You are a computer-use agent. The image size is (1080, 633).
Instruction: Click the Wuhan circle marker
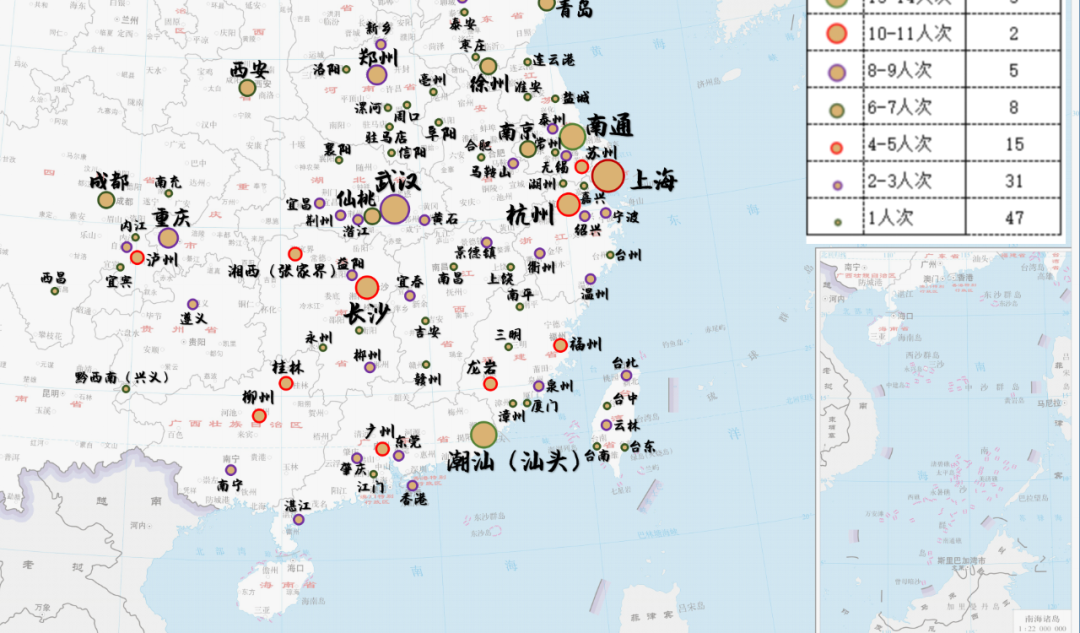[x=395, y=209]
